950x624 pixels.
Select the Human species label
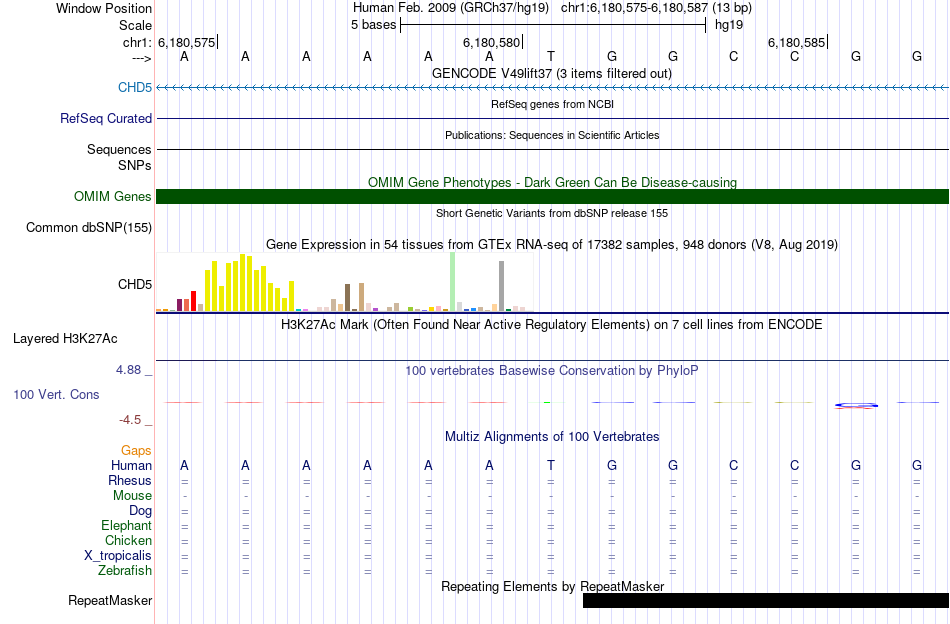pyautogui.click(x=131, y=465)
